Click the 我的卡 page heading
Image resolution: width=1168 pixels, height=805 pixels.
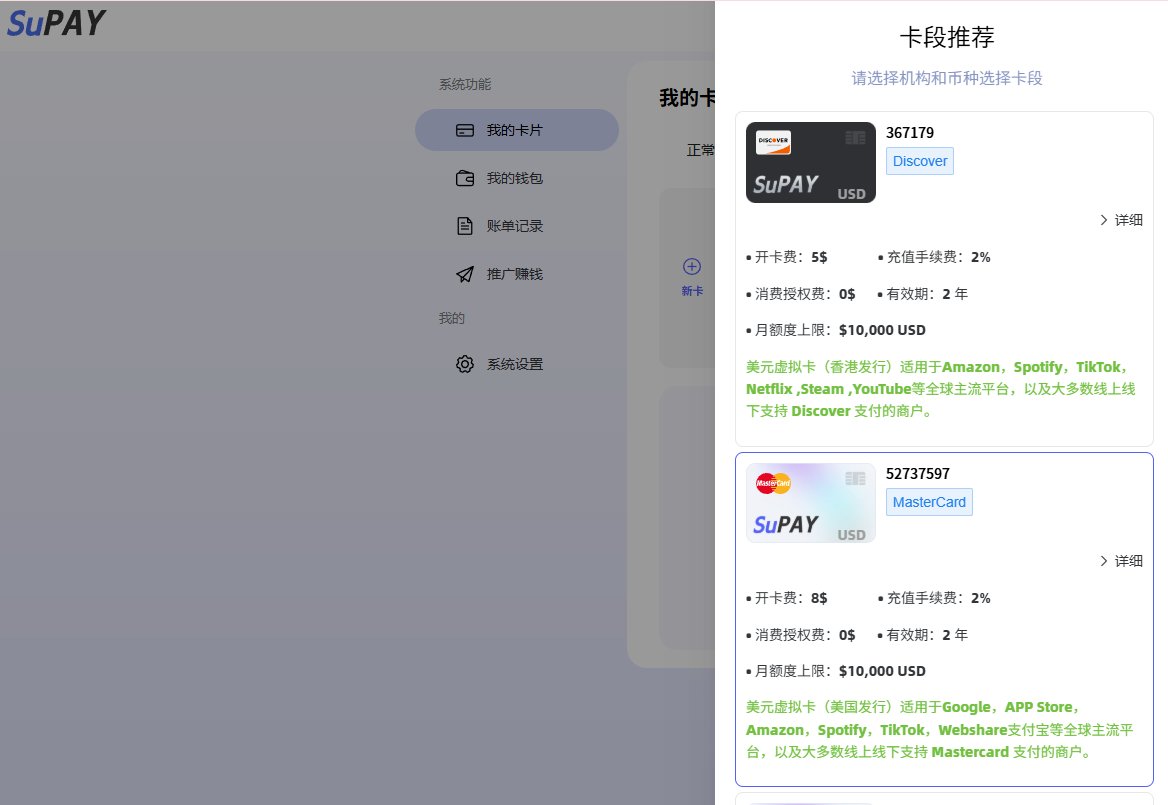coord(687,98)
